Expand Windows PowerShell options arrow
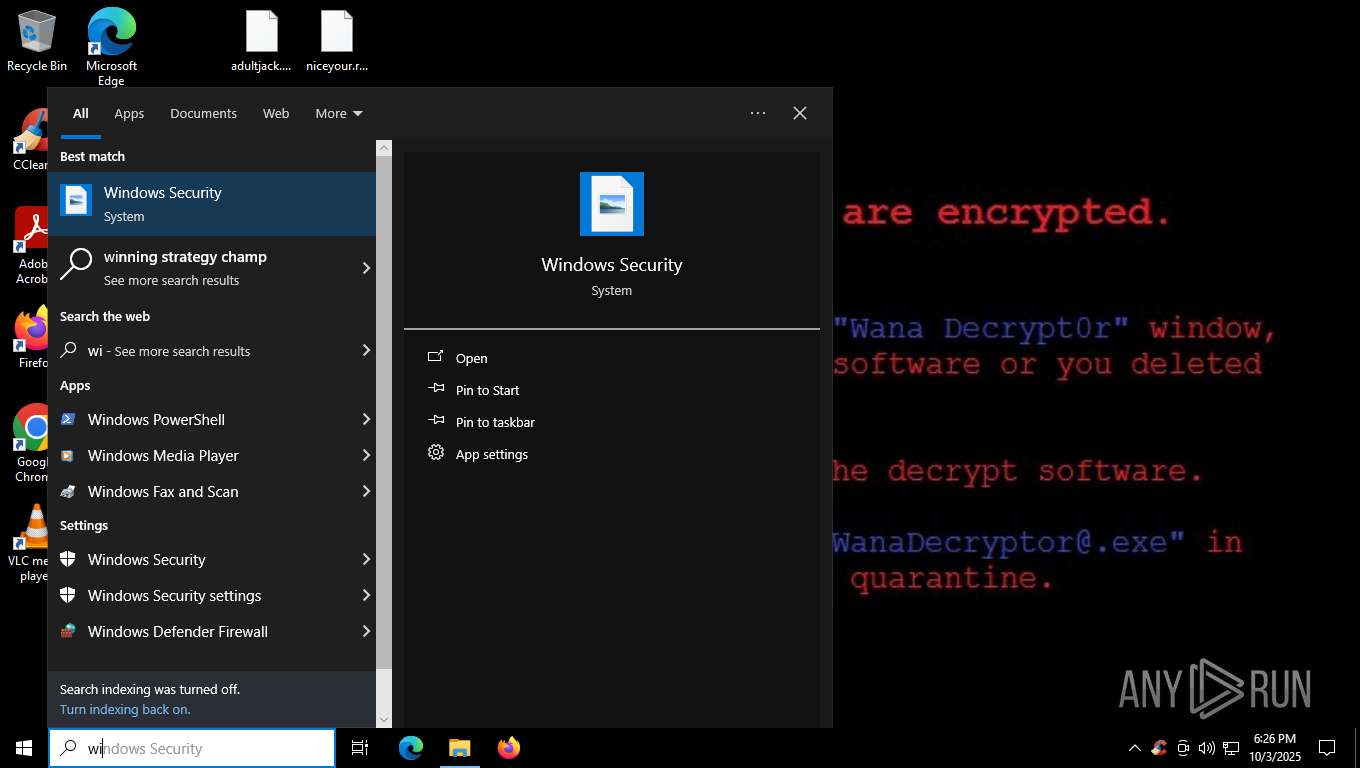The height and width of the screenshot is (768, 1360). tap(366, 419)
